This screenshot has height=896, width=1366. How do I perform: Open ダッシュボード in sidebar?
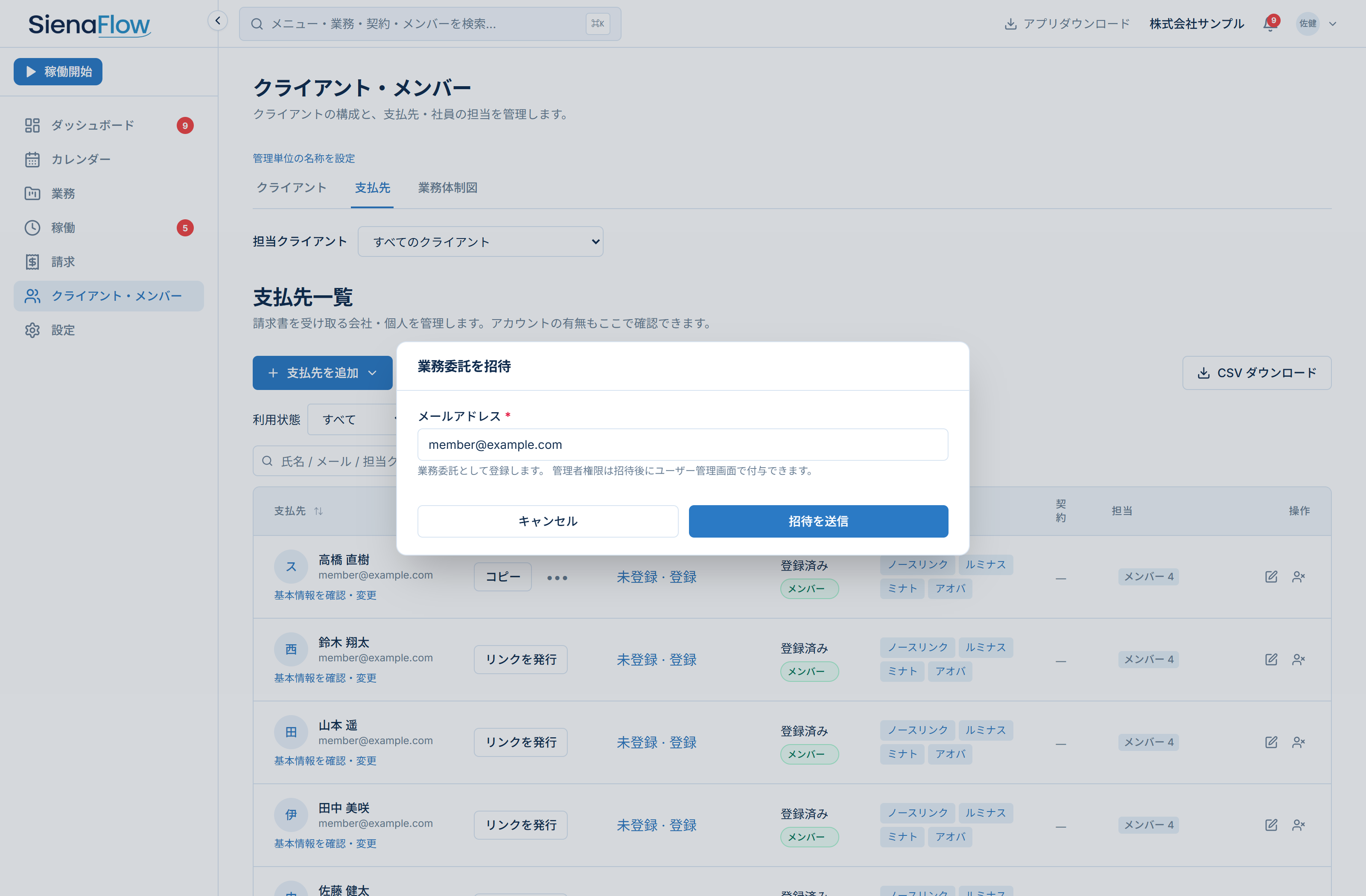point(108,125)
